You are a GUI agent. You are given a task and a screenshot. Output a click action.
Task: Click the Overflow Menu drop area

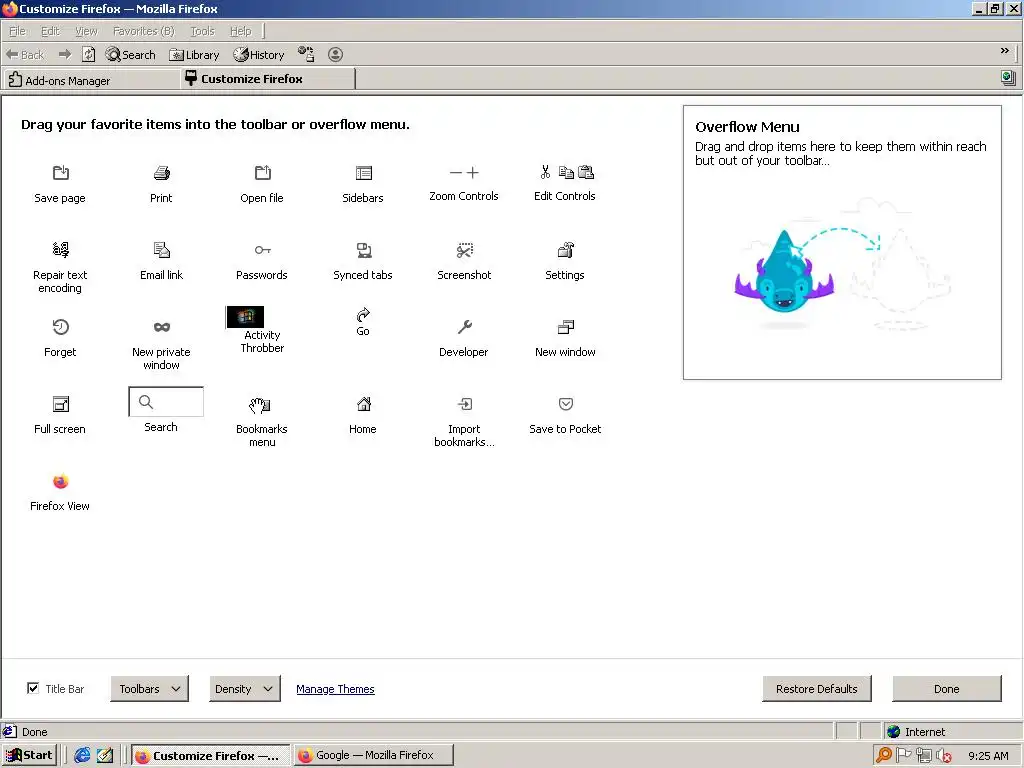point(842,242)
